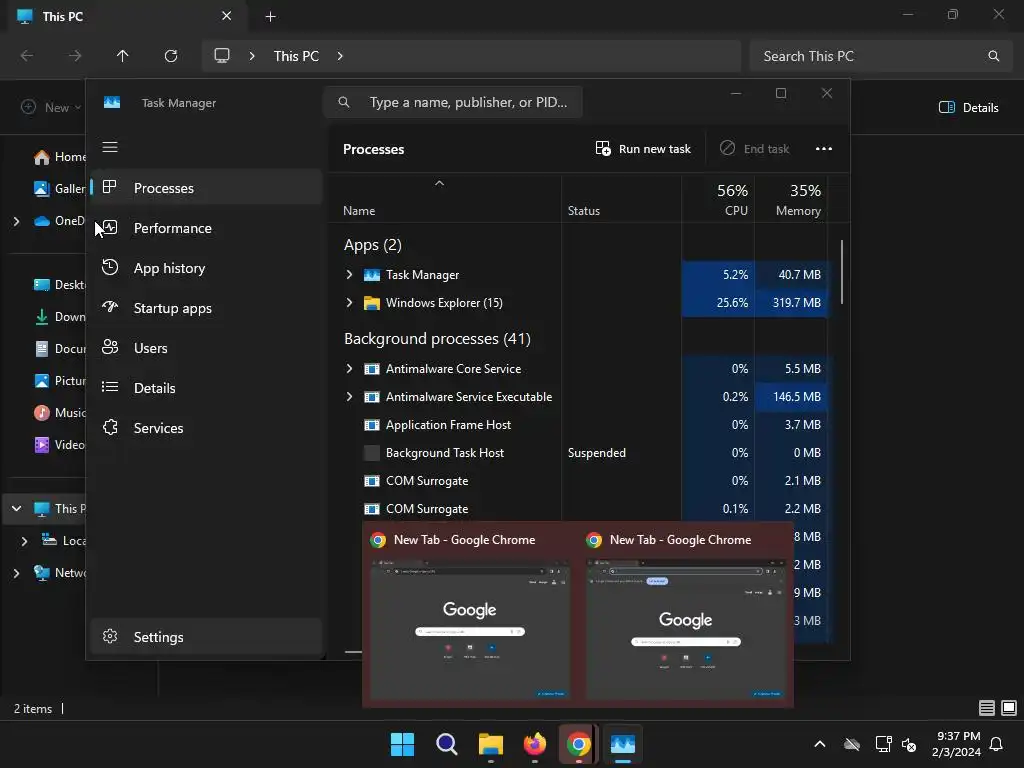
Task: Add a new File Explorer tab
Action: 270,17
